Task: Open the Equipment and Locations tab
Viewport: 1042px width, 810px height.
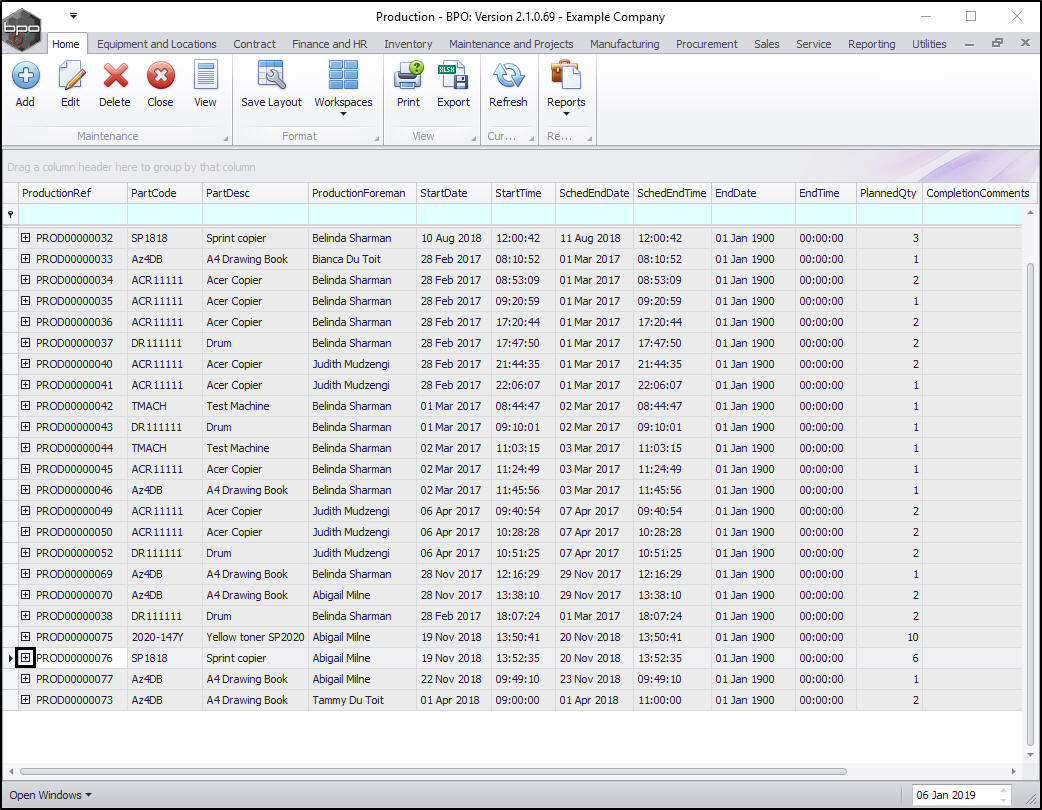Action: (x=157, y=44)
